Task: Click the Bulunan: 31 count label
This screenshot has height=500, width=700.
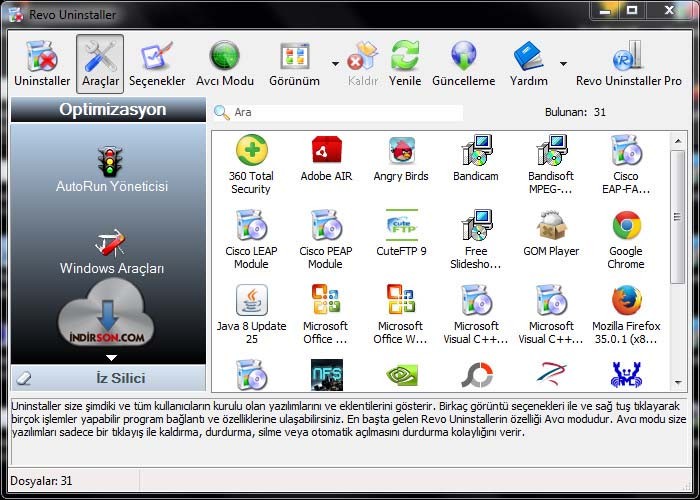Action: 575,112
